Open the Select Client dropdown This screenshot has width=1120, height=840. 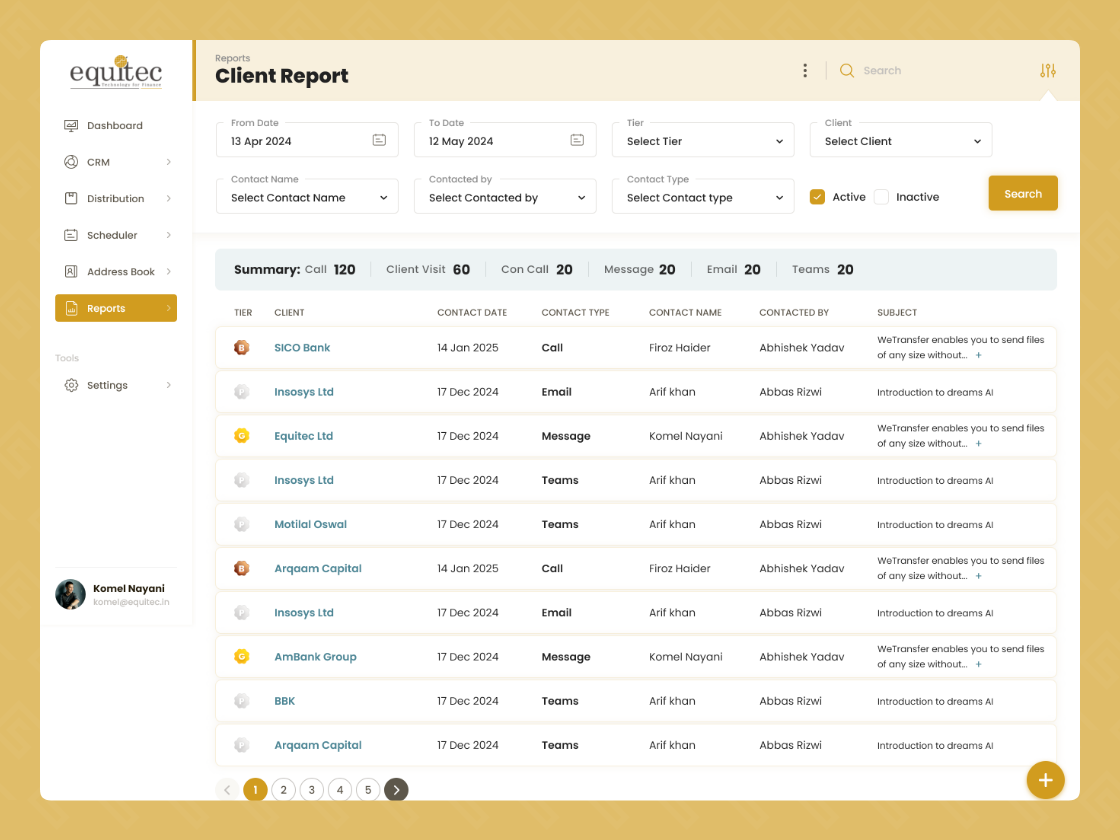[901, 140]
